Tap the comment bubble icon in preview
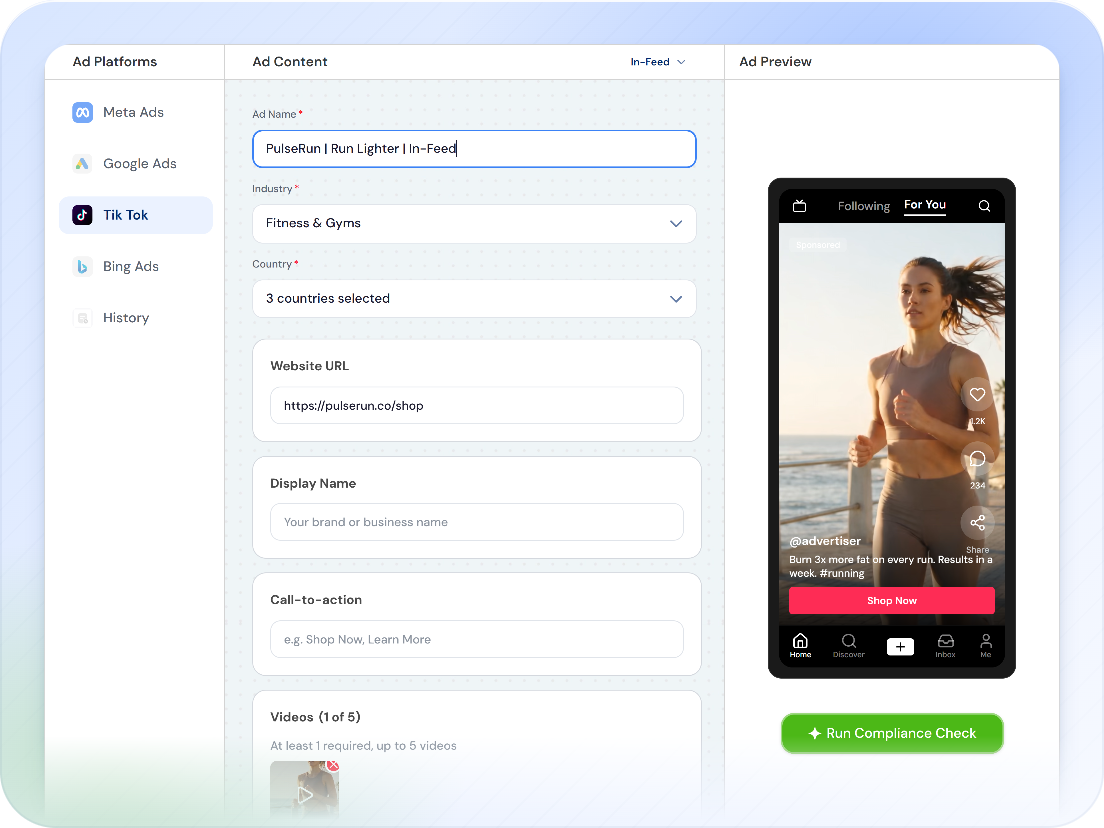Viewport: 1104px width, 828px height. tap(977, 459)
